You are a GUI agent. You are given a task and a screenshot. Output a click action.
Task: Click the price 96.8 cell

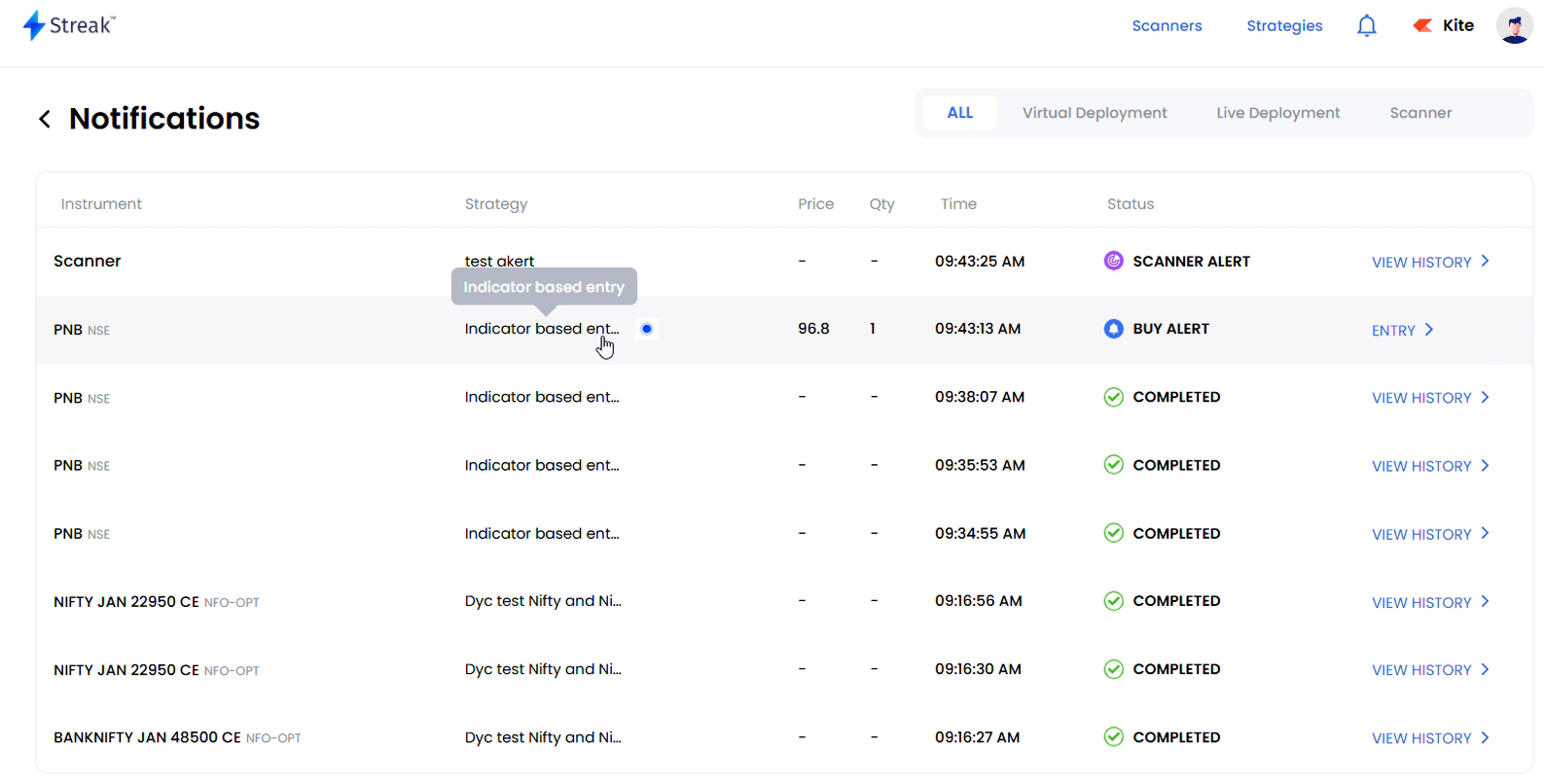pyautogui.click(x=813, y=329)
